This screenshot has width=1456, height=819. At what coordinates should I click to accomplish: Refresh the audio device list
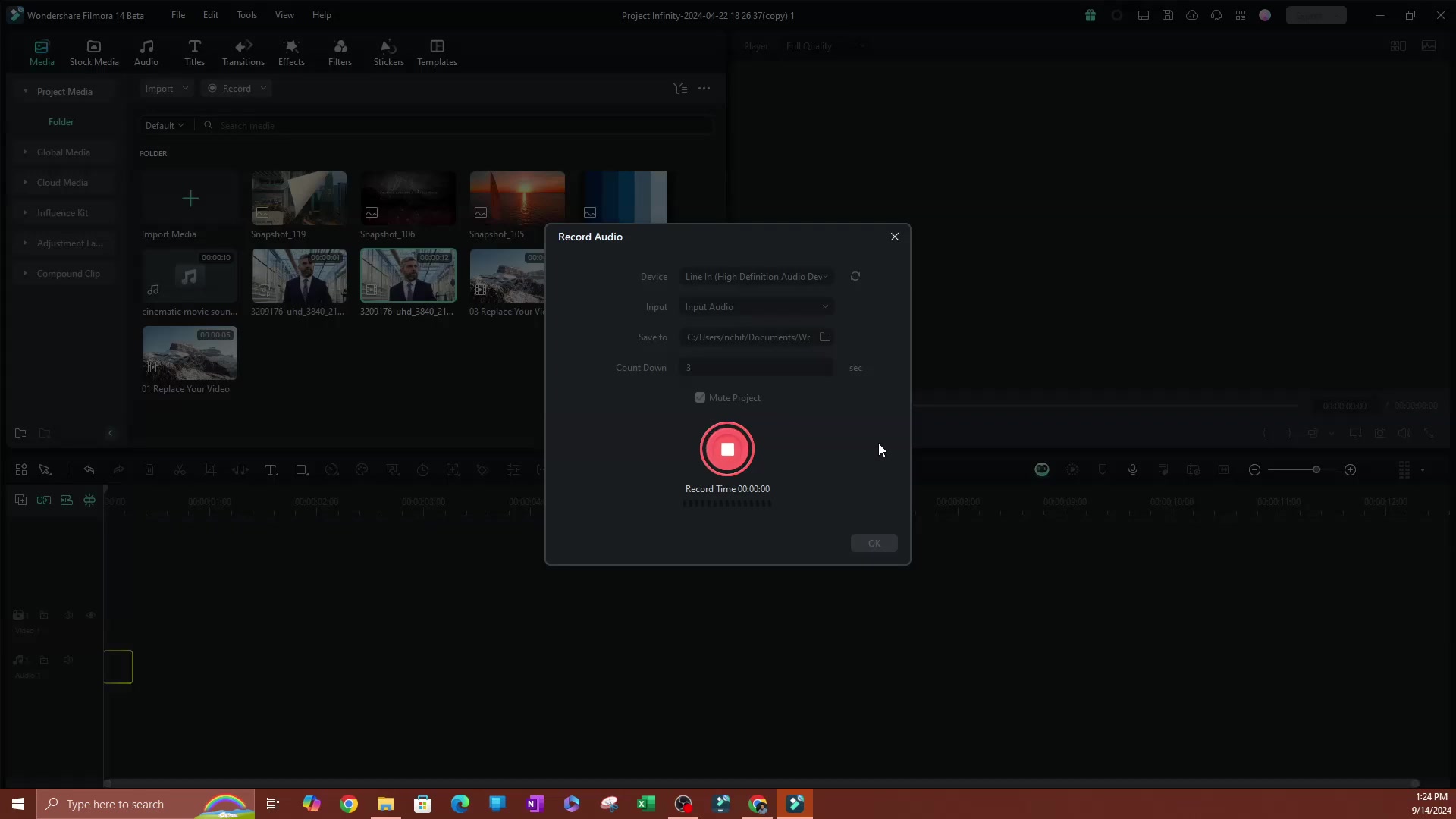[x=855, y=277]
